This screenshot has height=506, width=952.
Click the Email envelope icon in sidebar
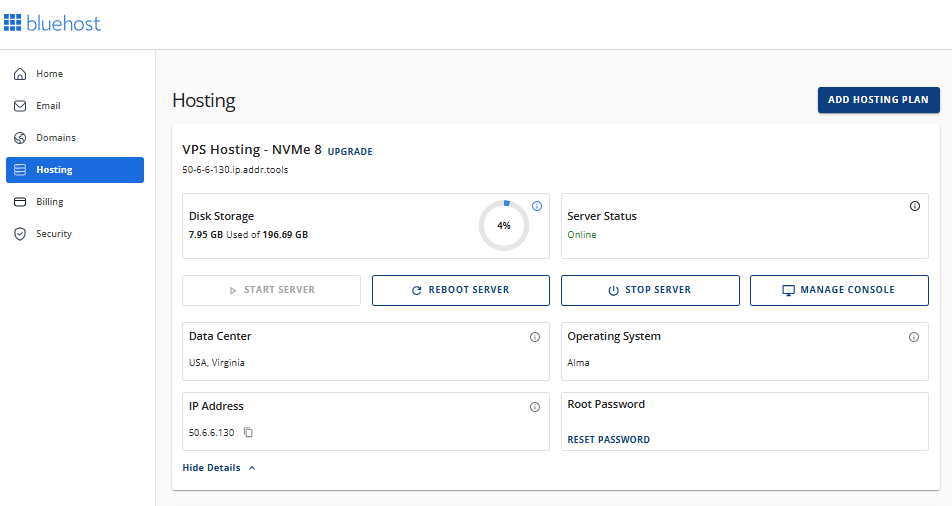tap(20, 106)
